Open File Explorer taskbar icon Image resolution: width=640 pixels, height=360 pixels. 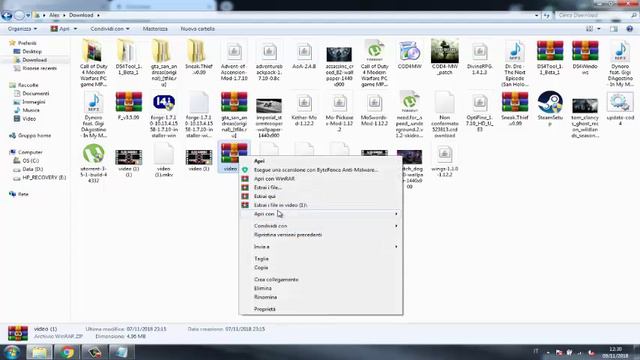pyautogui.click(x=40, y=352)
